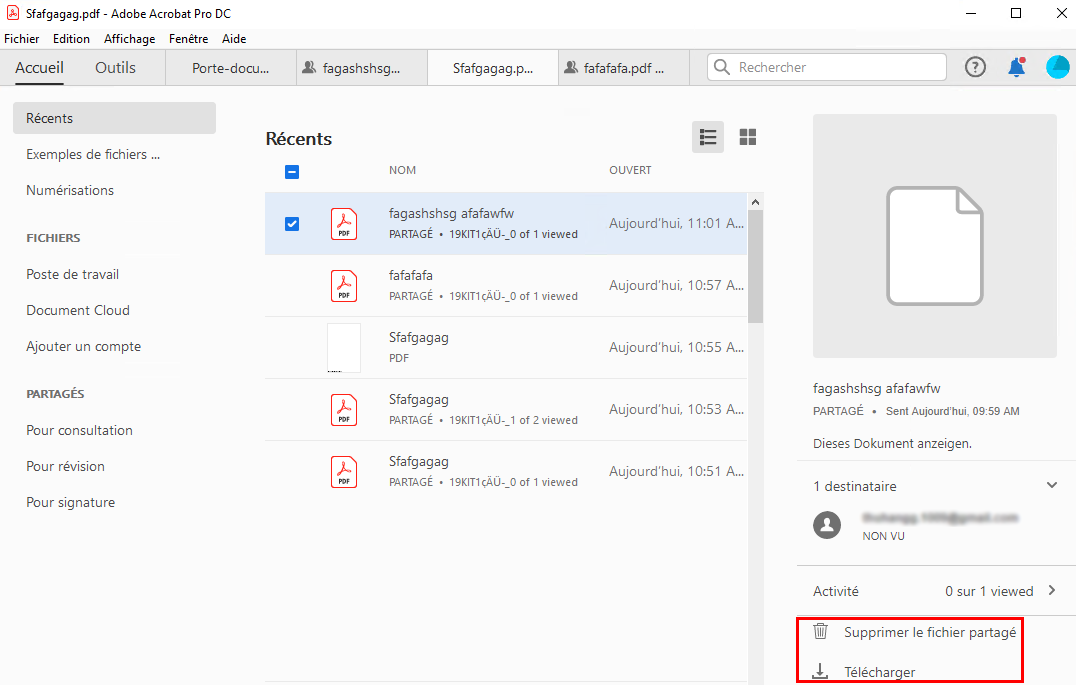Switch to fafafafa.pdf document tab

(624, 68)
